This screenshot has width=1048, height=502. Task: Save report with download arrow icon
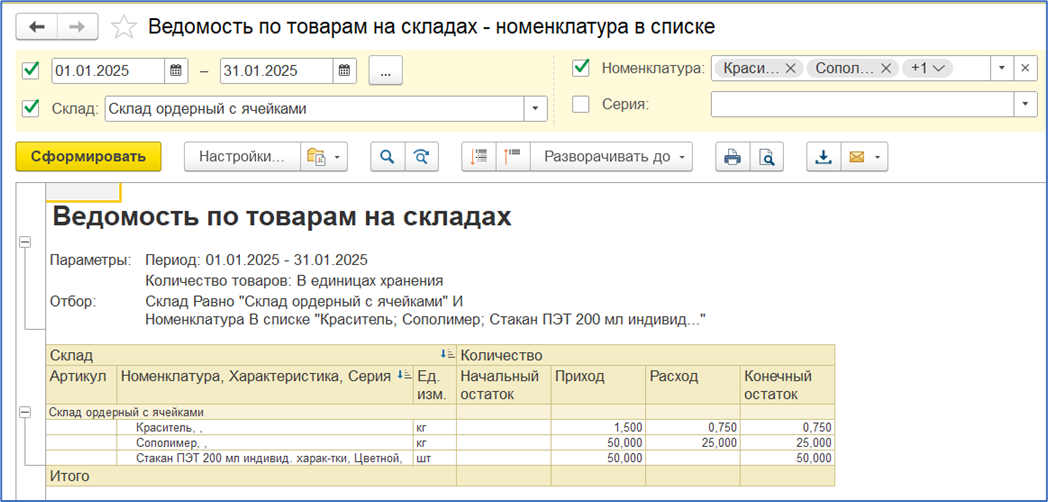point(824,157)
